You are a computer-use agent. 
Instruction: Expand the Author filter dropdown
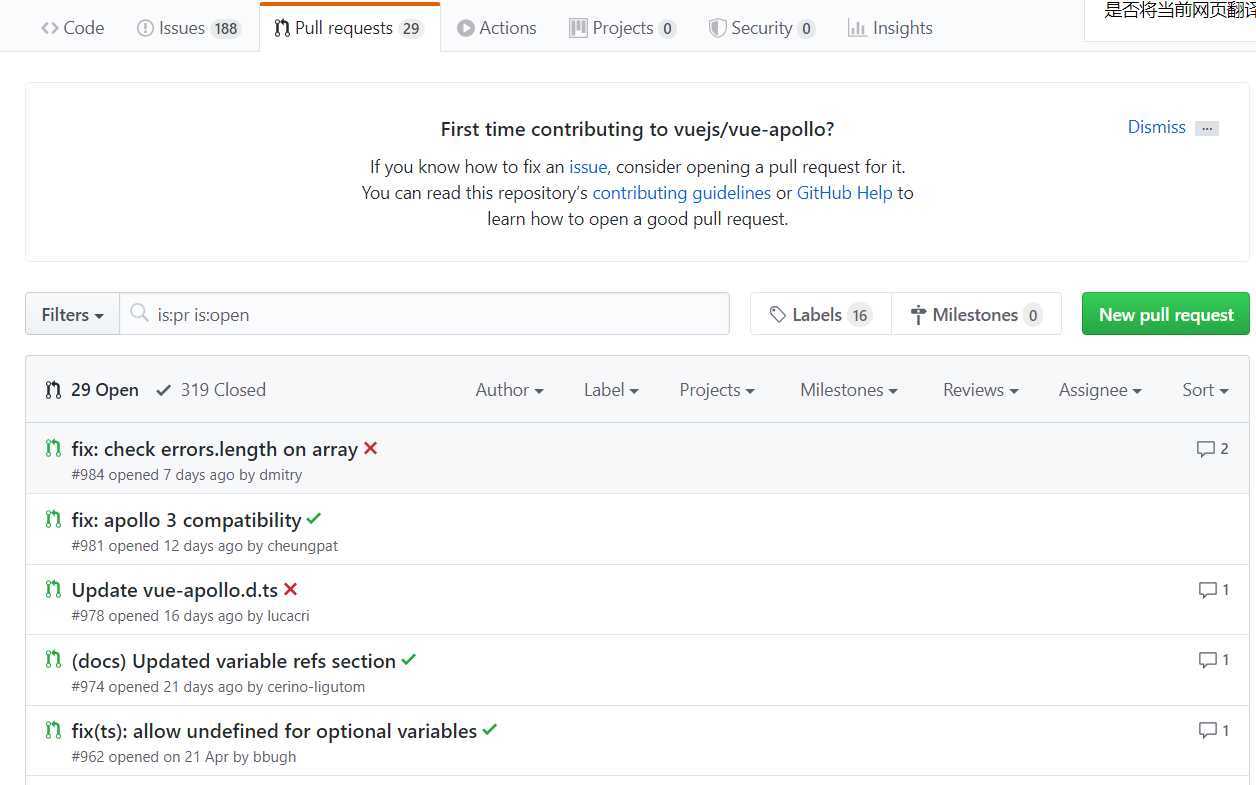509,390
